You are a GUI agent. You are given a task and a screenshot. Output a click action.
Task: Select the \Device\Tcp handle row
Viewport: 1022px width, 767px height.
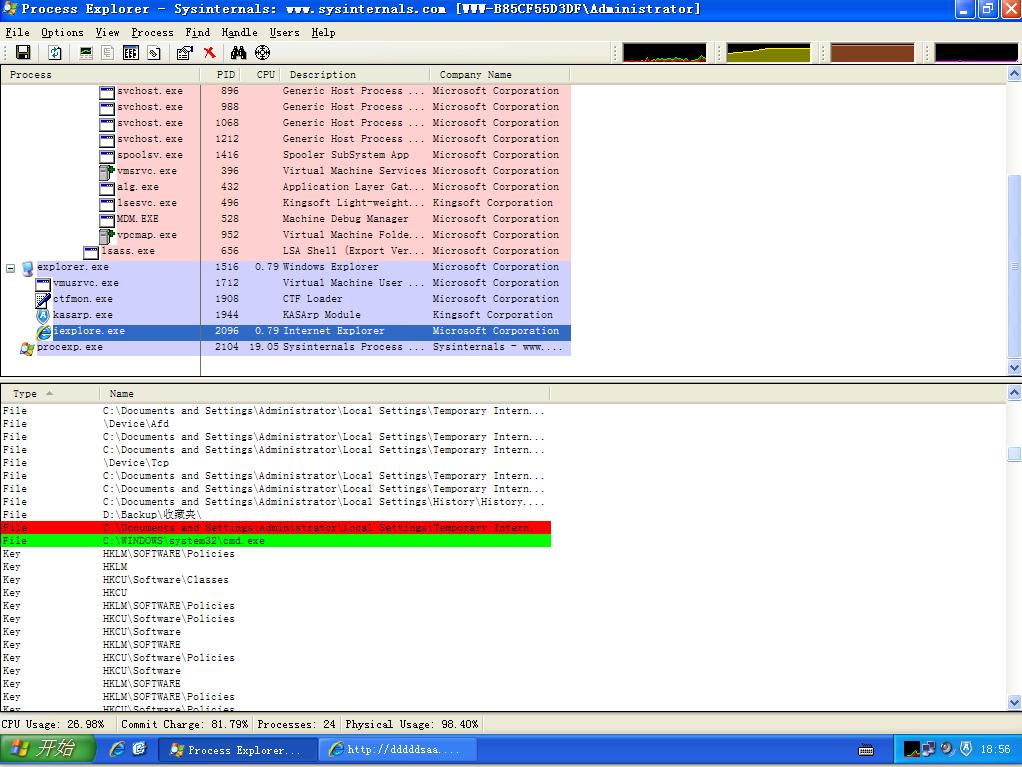tap(276, 463)
